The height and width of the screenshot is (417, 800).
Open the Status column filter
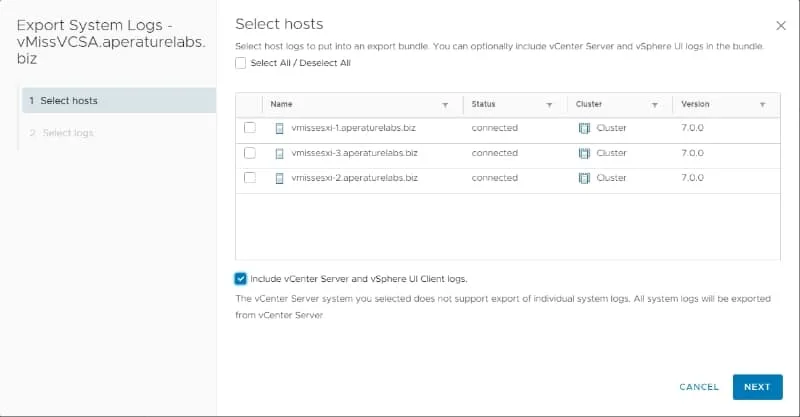549,105
